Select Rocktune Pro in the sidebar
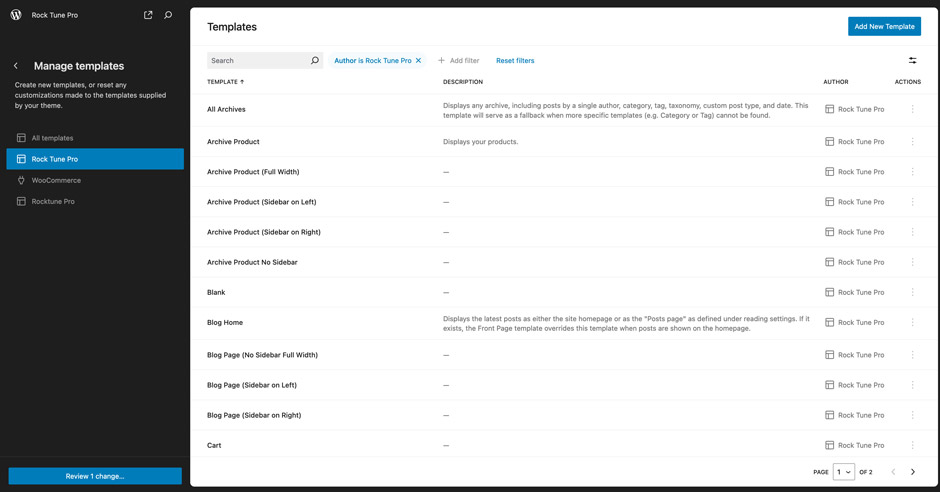Image resolution: width=940 pixels, height=492 pixels. point(53,201)
